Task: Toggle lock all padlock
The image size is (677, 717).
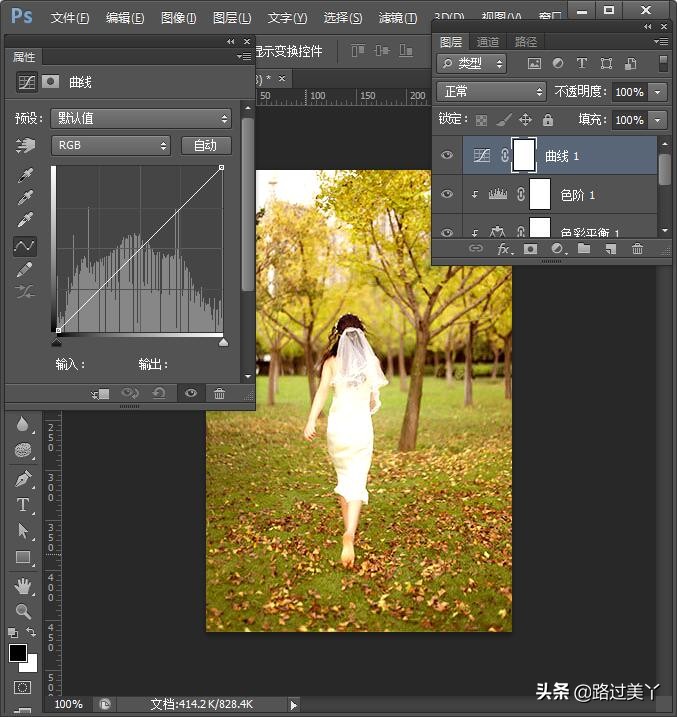Action: pyautogui.click(x=548, y=120)
